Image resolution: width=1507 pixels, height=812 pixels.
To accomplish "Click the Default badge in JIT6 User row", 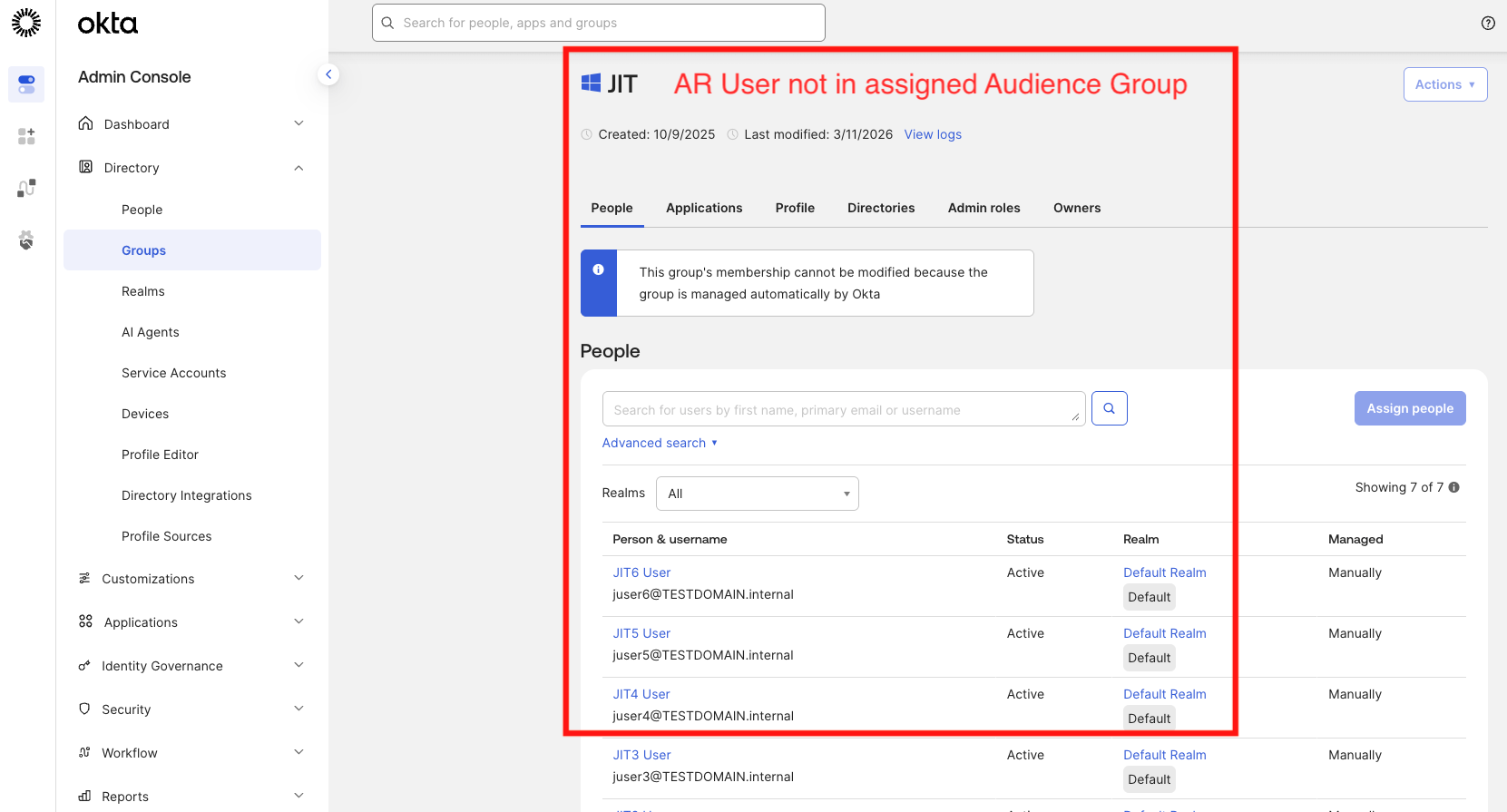I will click(1150, 597).
